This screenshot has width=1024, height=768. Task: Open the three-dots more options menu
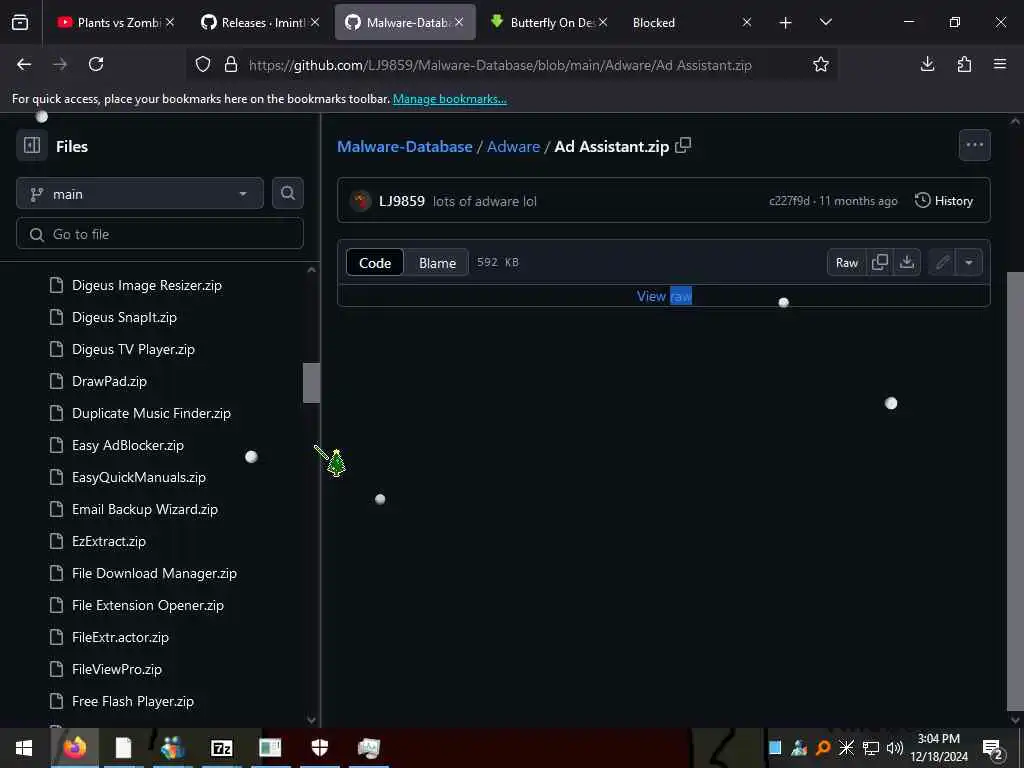974,145
